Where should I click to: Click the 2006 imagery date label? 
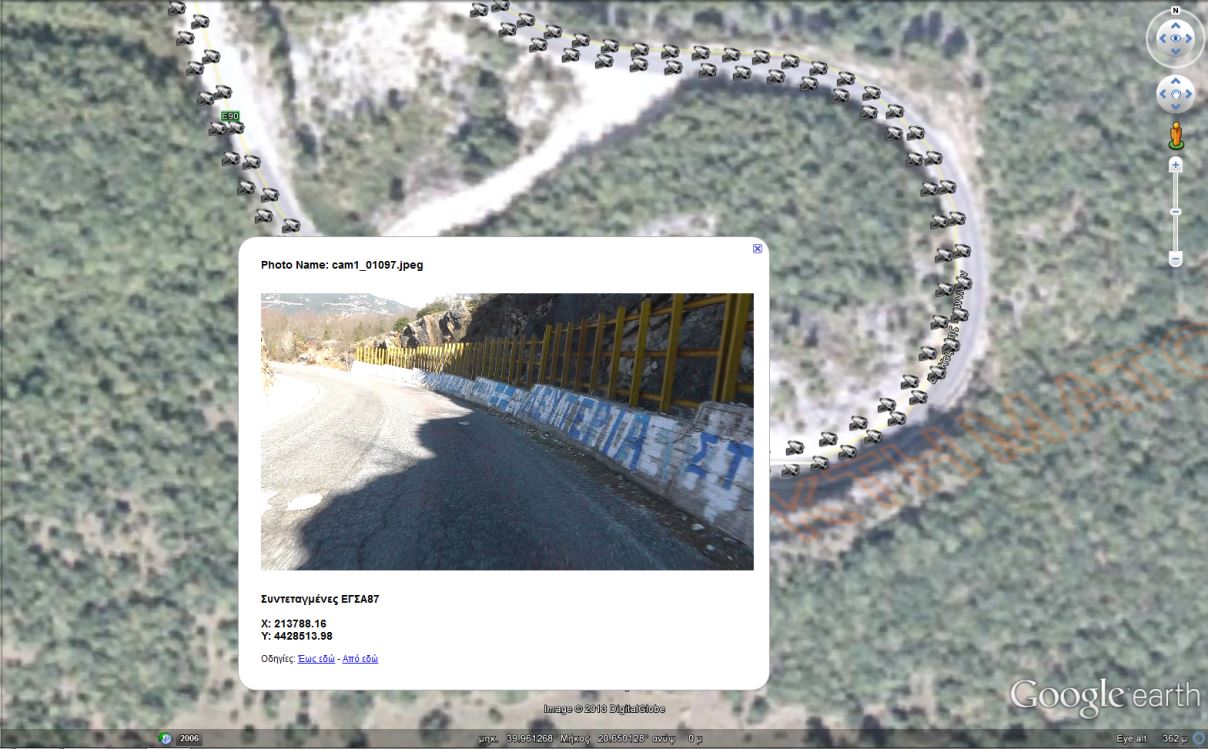[x=189, y=738]
